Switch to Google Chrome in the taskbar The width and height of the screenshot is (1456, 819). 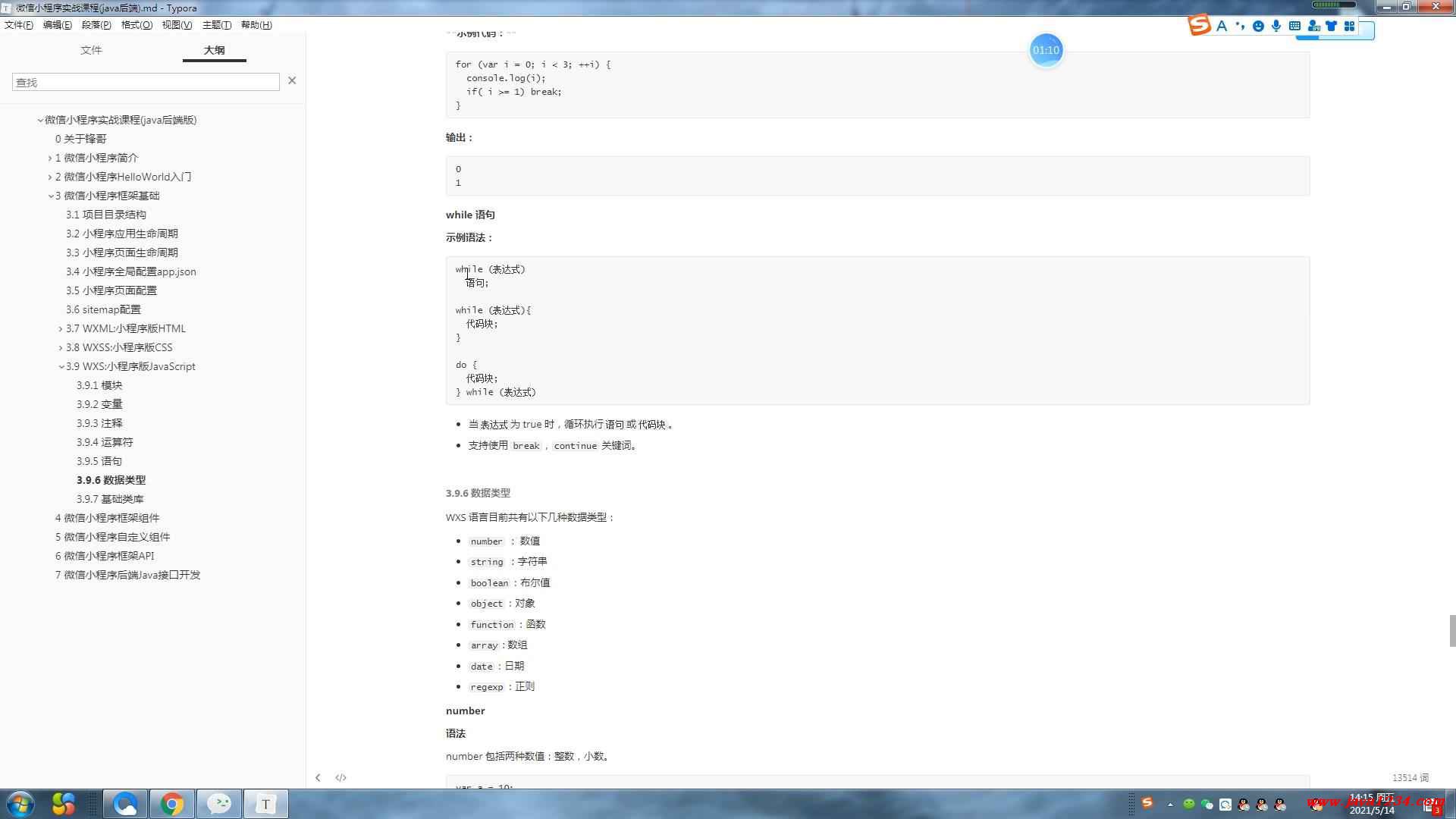(172, 804)
